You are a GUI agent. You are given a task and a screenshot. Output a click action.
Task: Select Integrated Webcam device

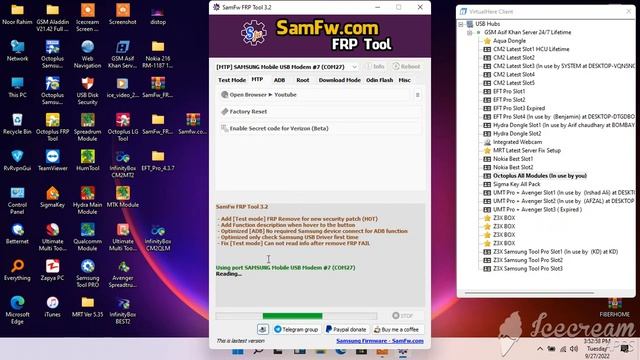[x=517, y=142]
